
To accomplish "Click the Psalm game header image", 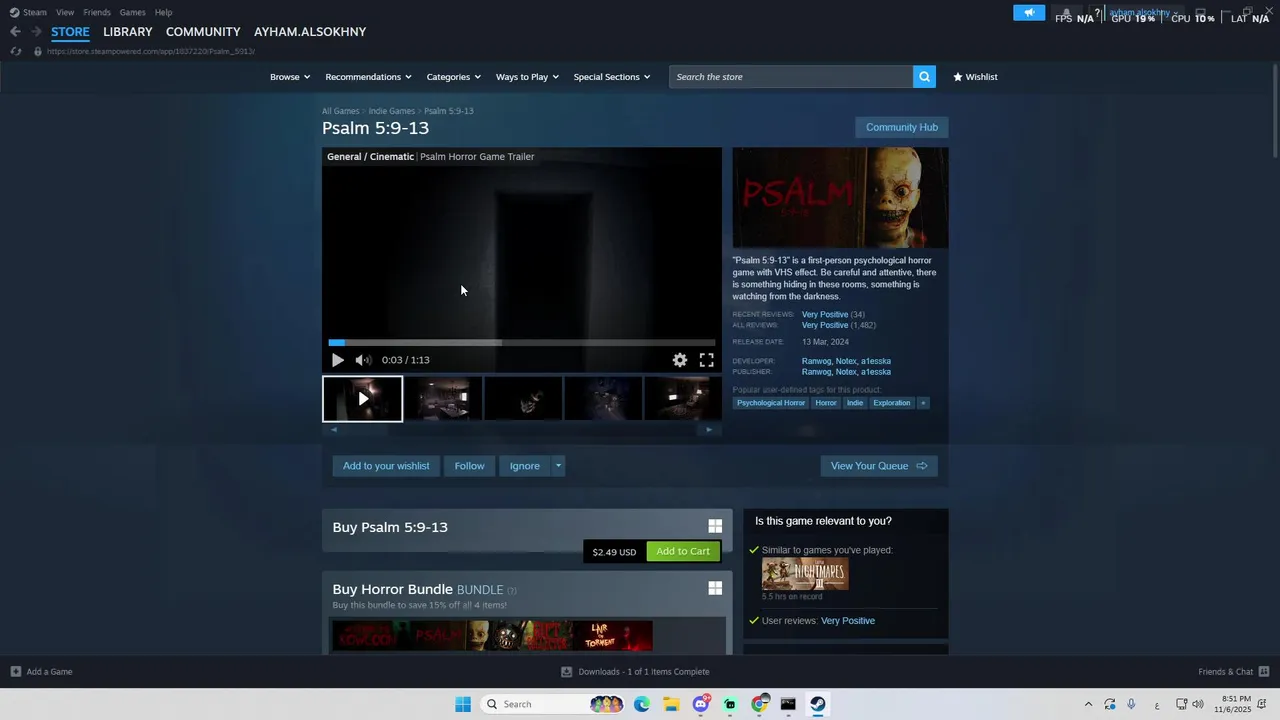I will (x=840, y=198).
